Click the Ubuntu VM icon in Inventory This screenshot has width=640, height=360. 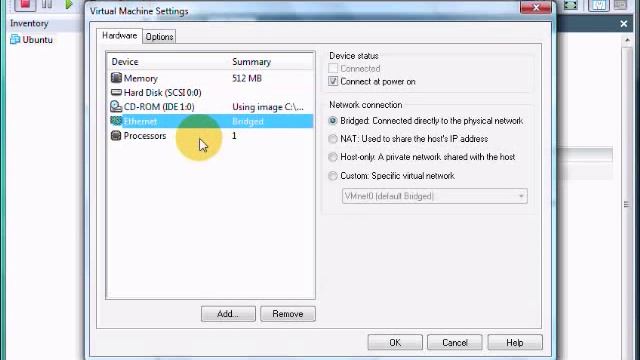pos(15,40)
